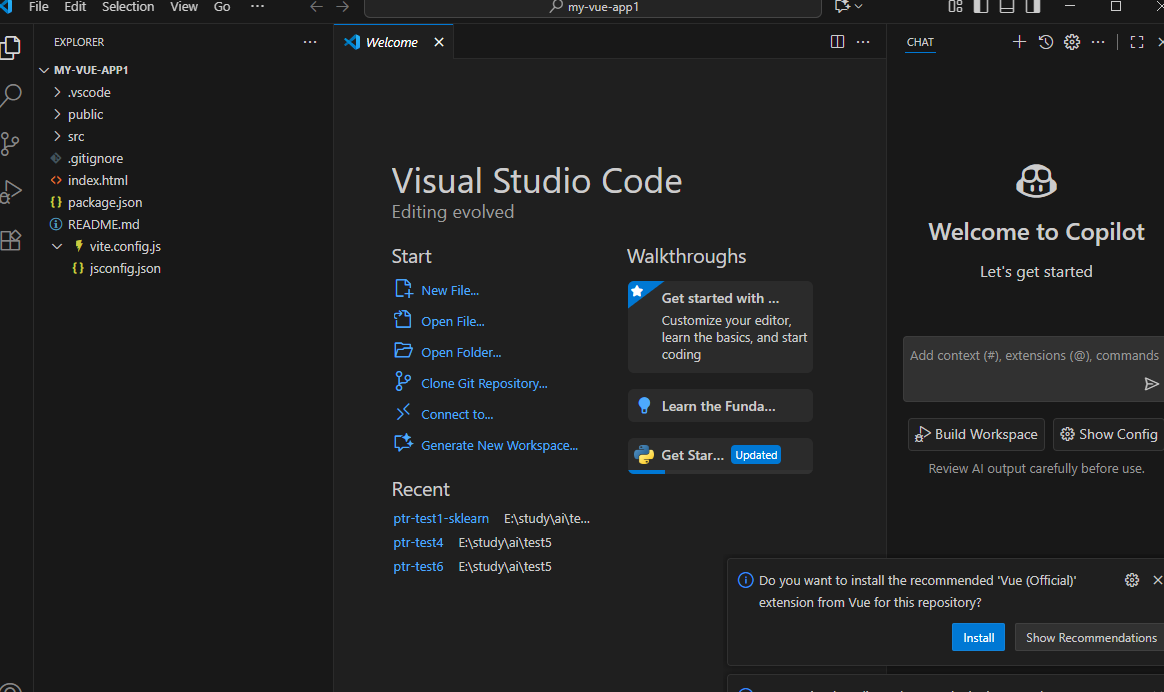Dismiss the Vue extension notification
The width and height of the screenshot is (1164, 692).
pos(1157,580)
